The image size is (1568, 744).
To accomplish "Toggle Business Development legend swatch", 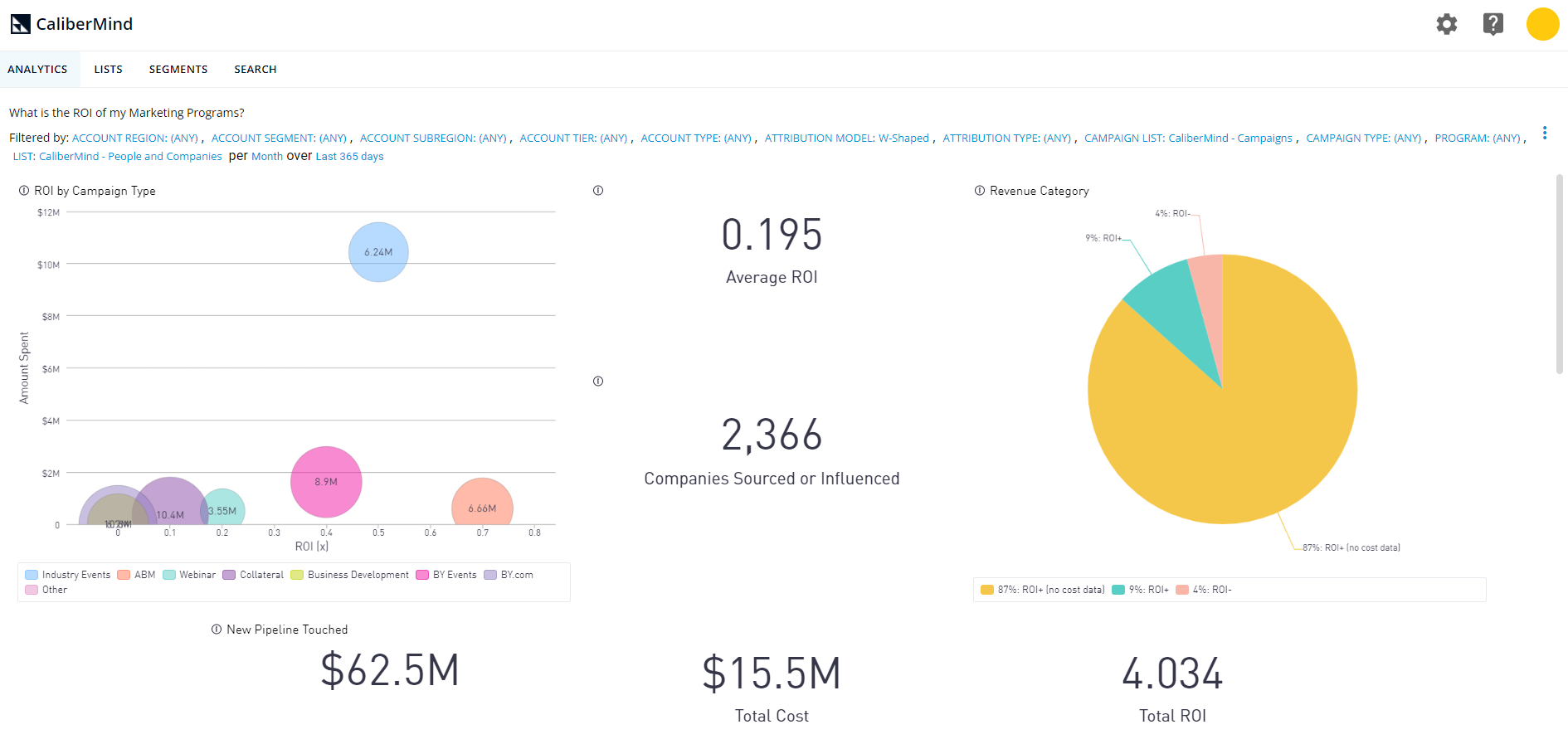I will pyautogui.click(x=297, y=575).
